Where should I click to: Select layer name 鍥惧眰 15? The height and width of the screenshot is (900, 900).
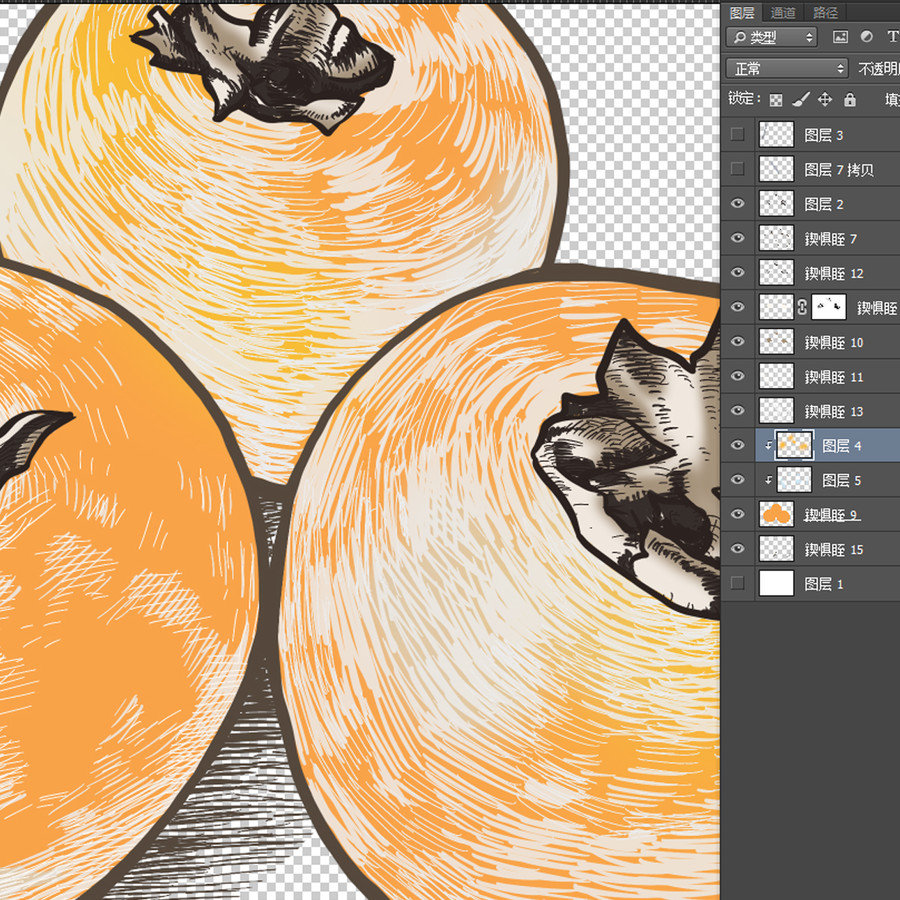coord(834,549)
